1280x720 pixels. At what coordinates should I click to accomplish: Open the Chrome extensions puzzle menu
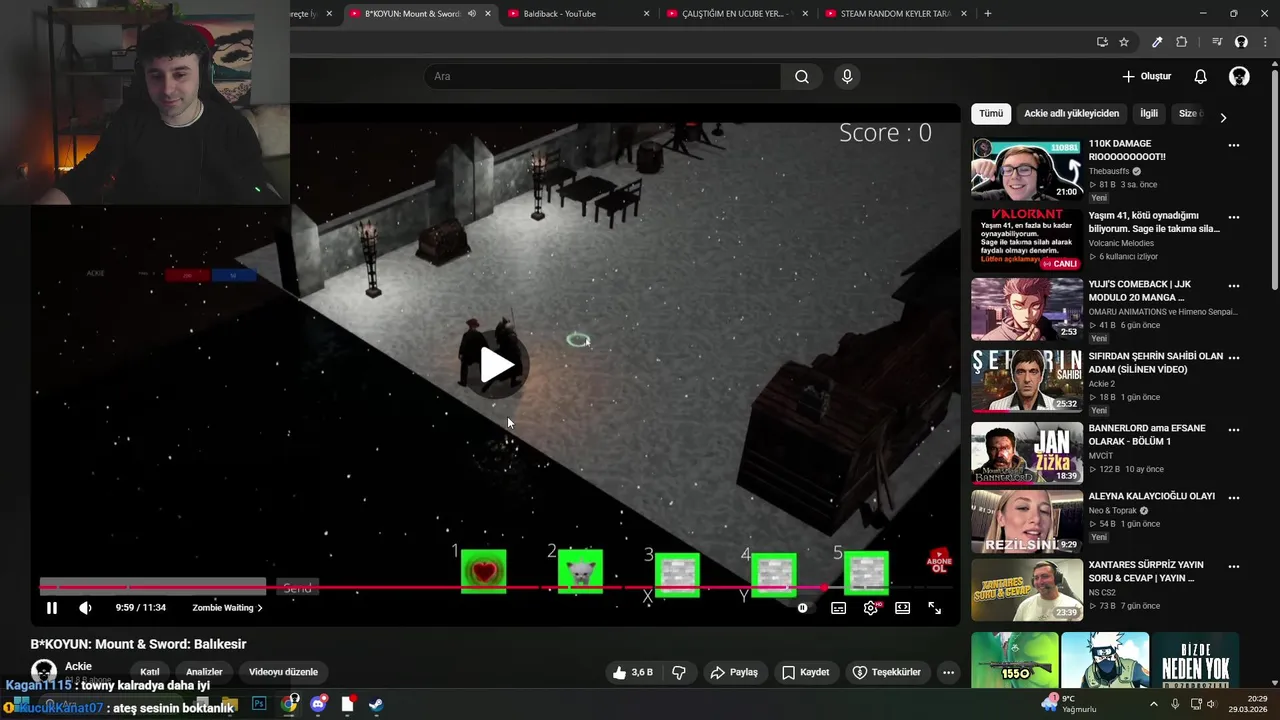[1182, 42]
